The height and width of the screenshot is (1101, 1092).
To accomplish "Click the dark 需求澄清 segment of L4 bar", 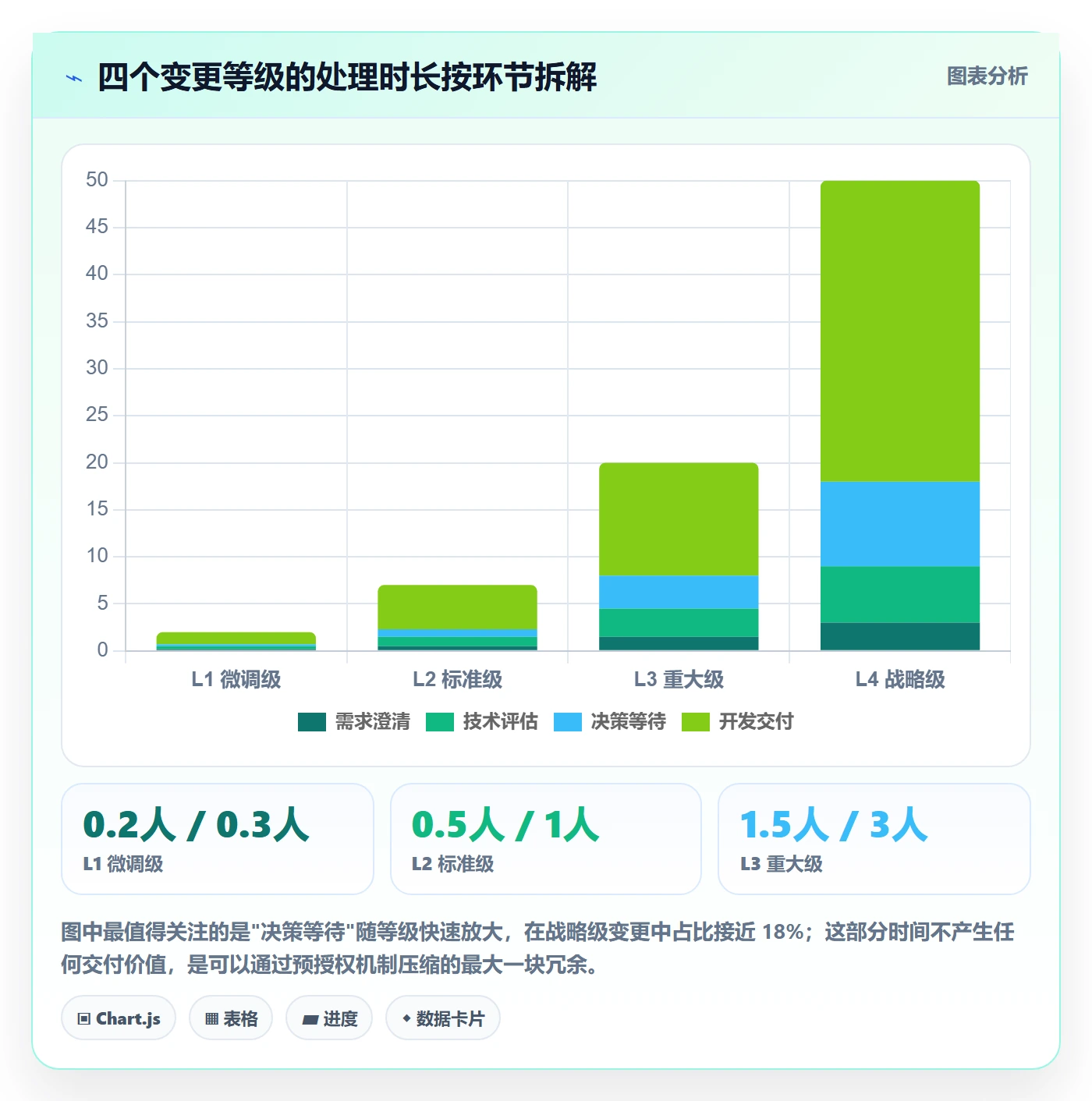I will 900,636.
